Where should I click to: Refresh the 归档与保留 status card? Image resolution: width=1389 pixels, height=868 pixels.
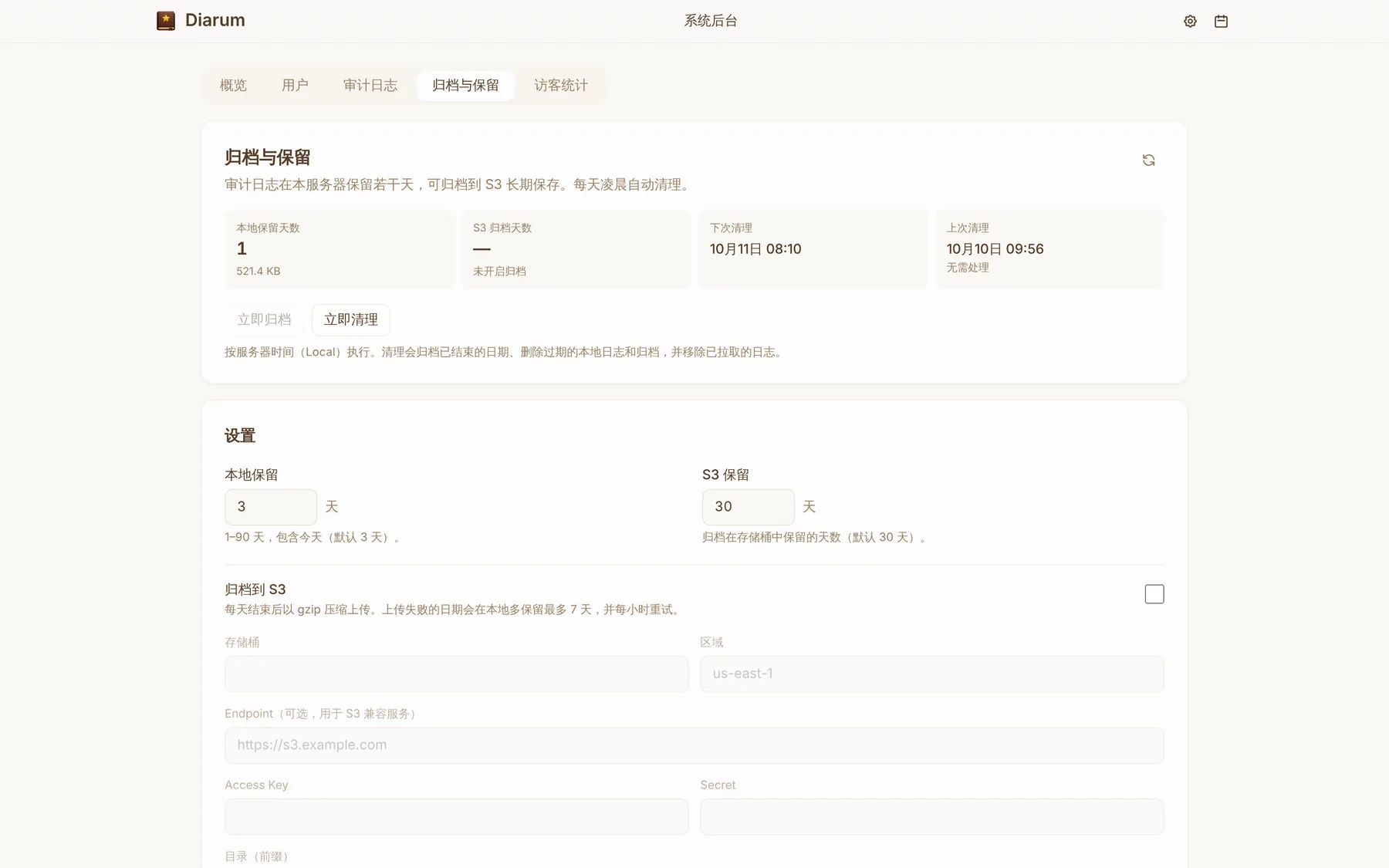click(x=1148, y=160)
